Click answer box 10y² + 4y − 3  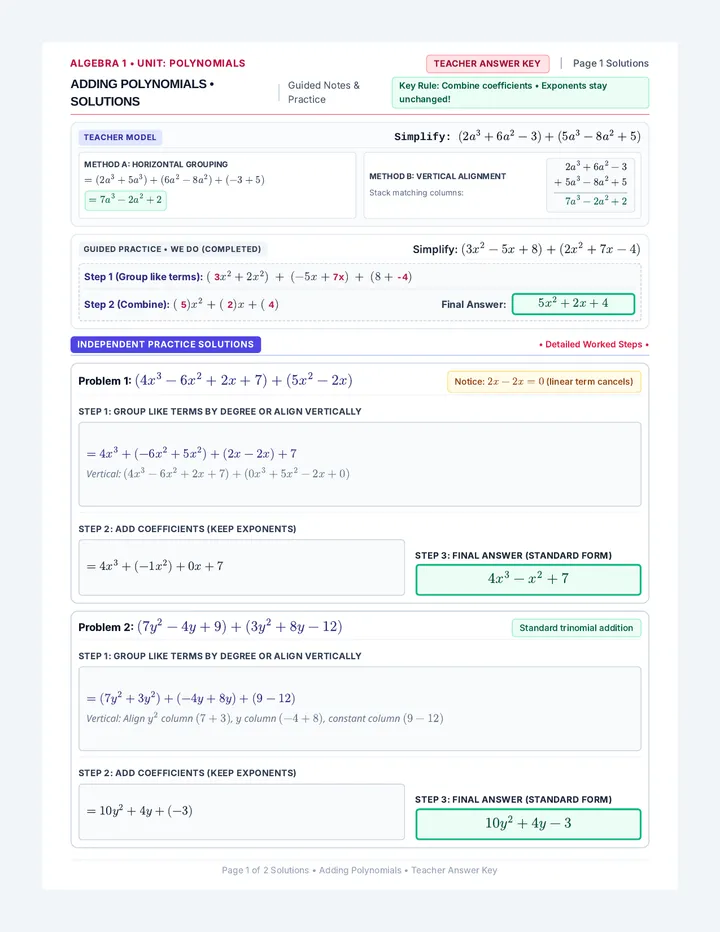tap(528, 824)
